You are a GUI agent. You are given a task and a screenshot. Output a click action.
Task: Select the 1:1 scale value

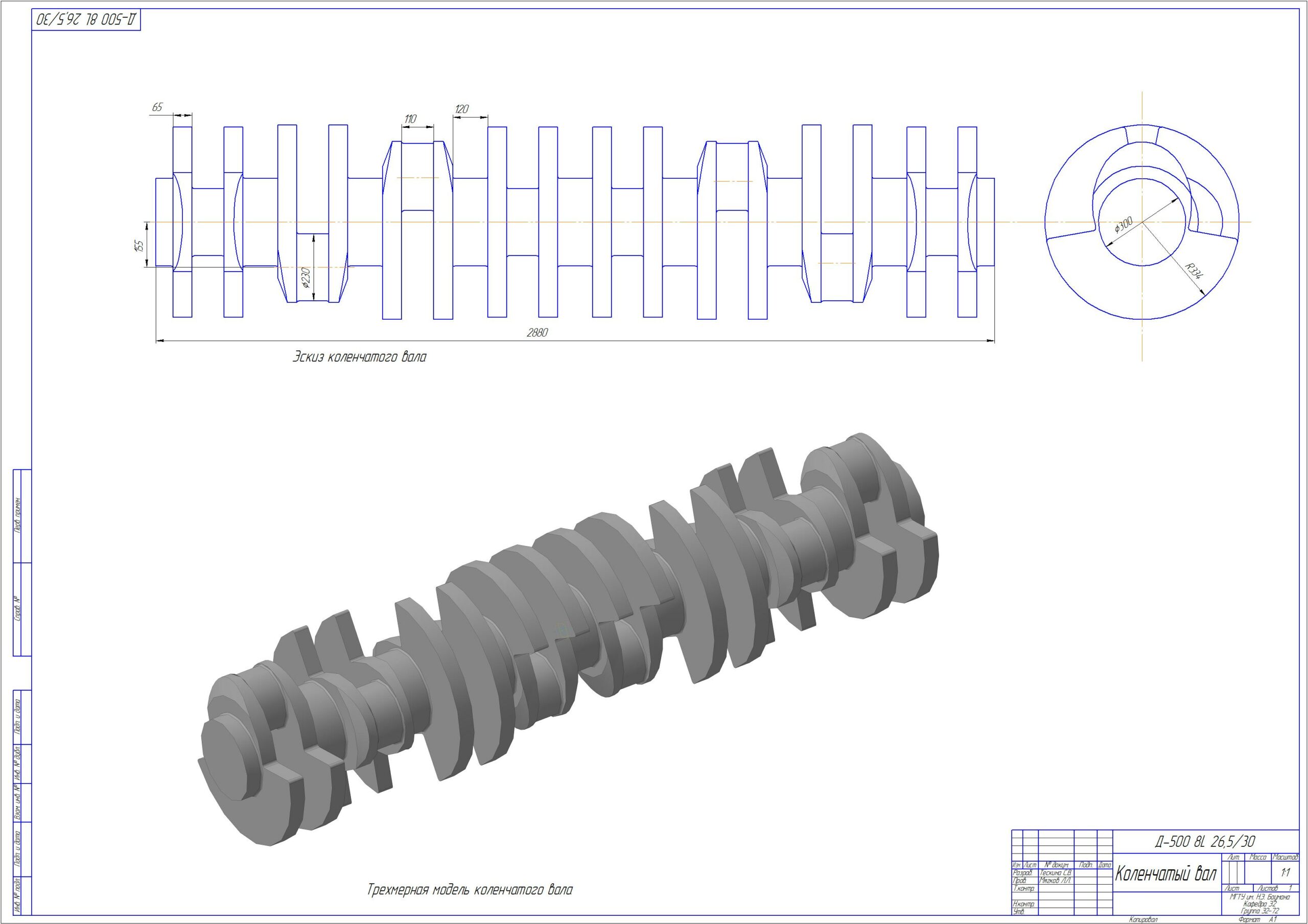pos(1285,873)
